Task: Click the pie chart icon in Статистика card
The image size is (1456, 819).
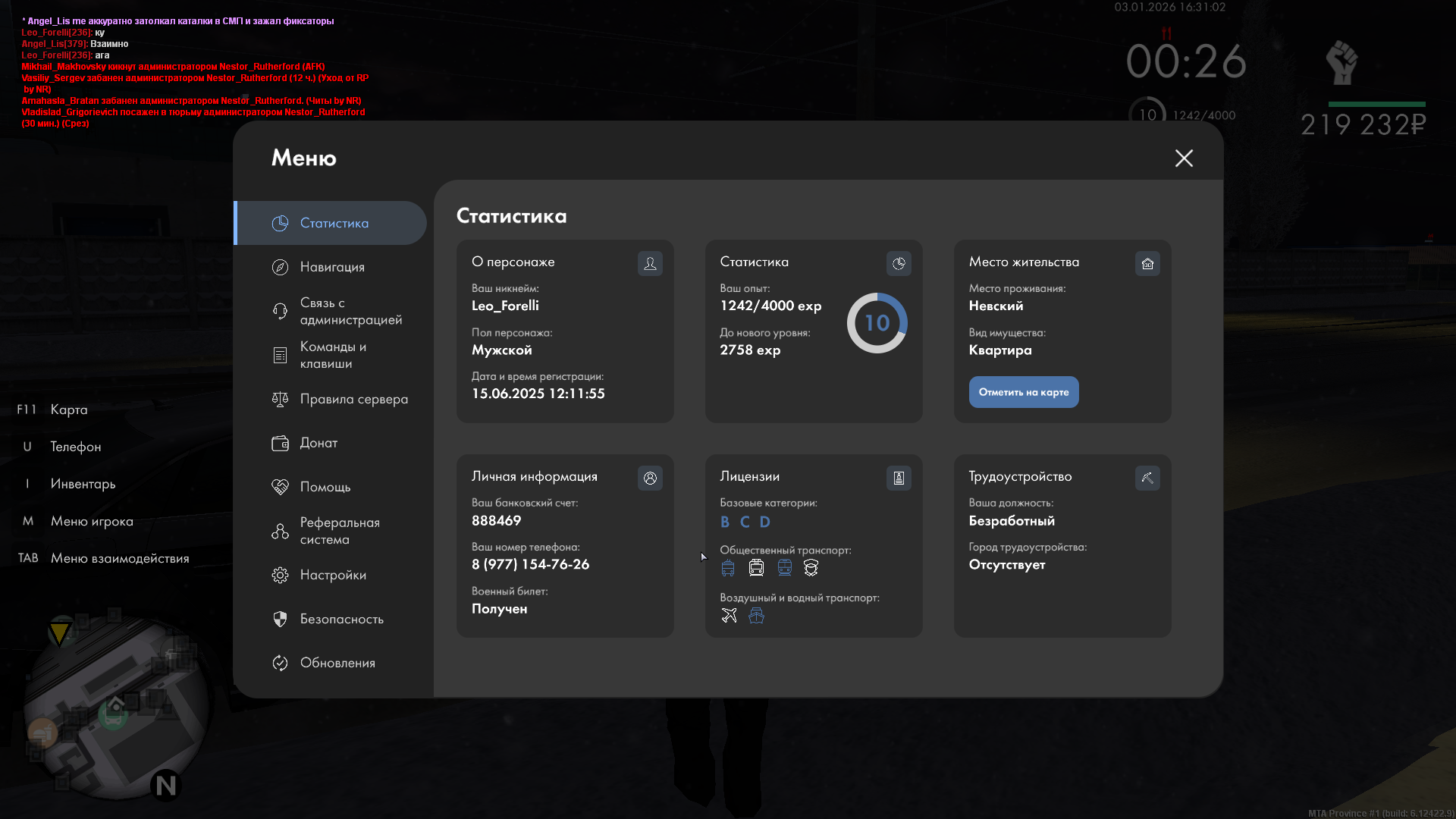Action: click(899, 263)
